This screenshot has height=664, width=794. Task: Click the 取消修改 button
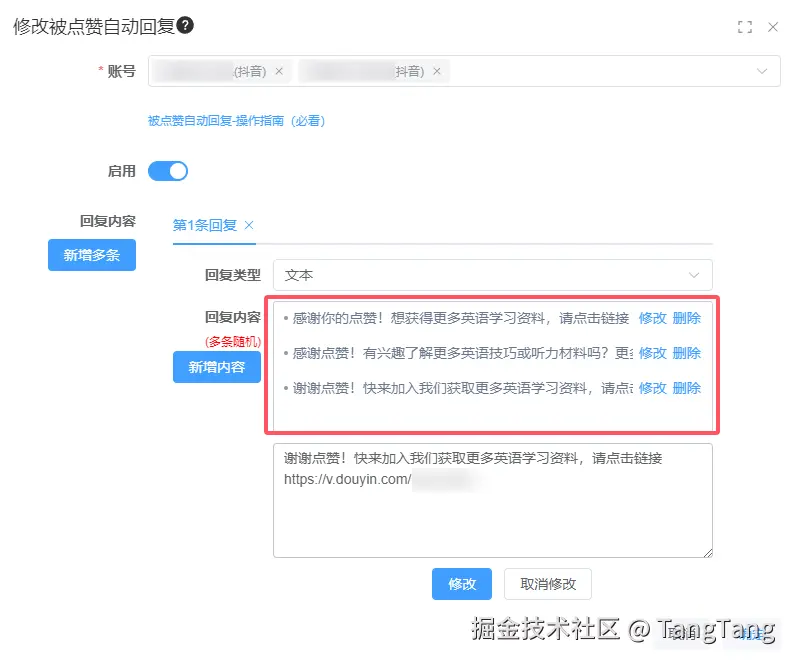[548, 584]
